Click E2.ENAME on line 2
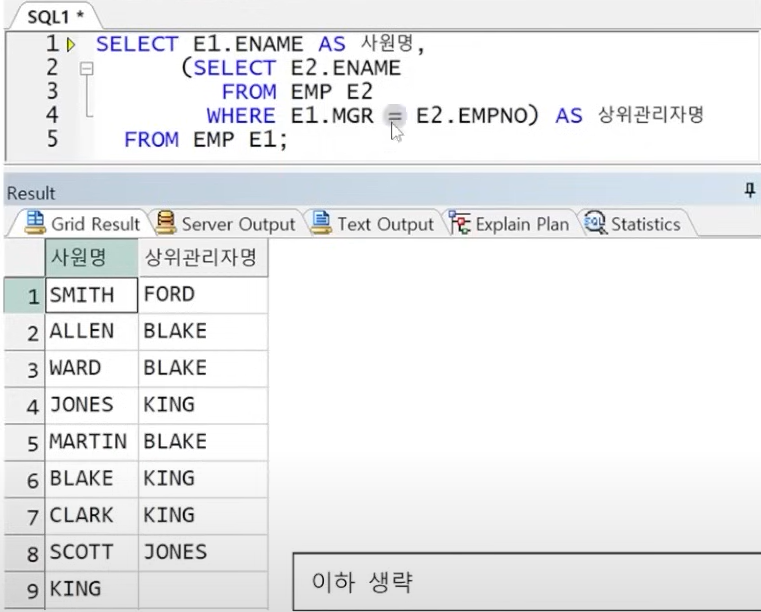Screen dimensions: 761x612 tap(346, 68)
